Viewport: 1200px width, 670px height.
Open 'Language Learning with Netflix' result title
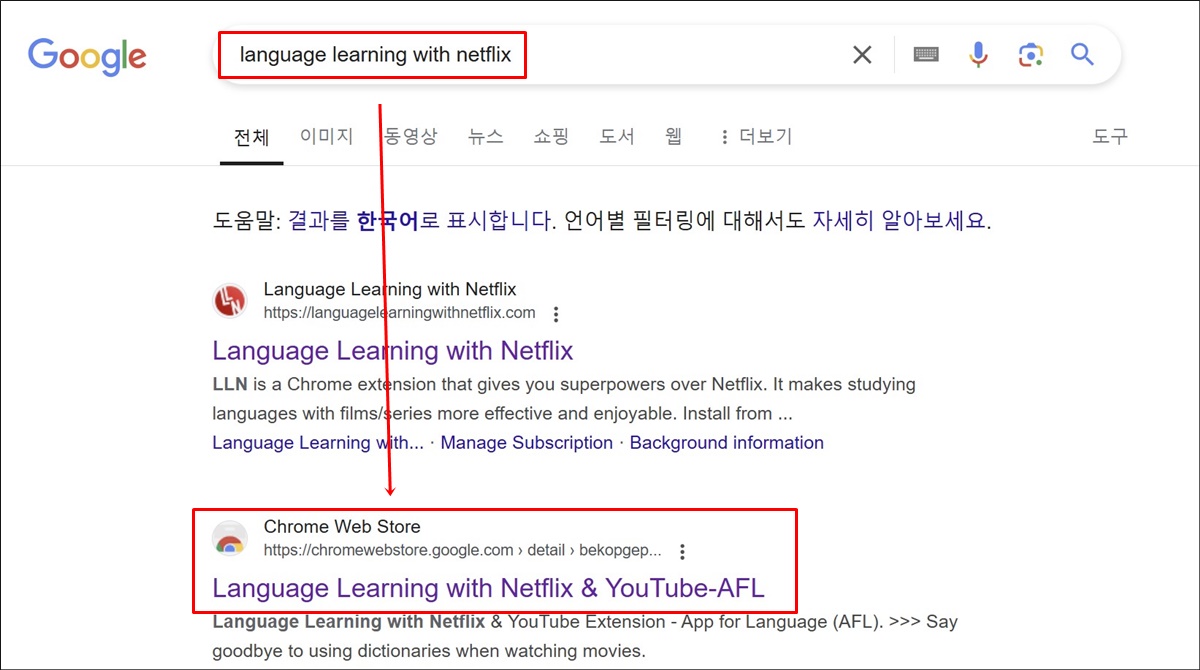pyautogui.click(x=393, y=351)
